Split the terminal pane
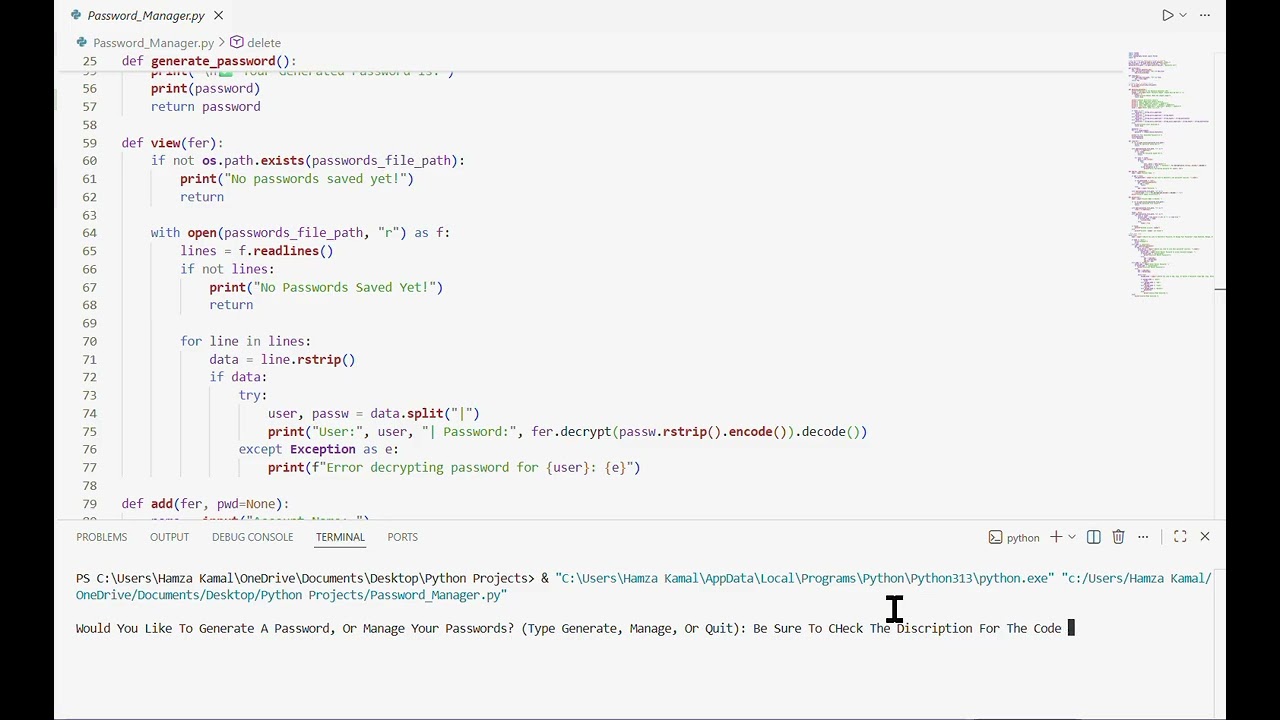 click(1094, 537)
